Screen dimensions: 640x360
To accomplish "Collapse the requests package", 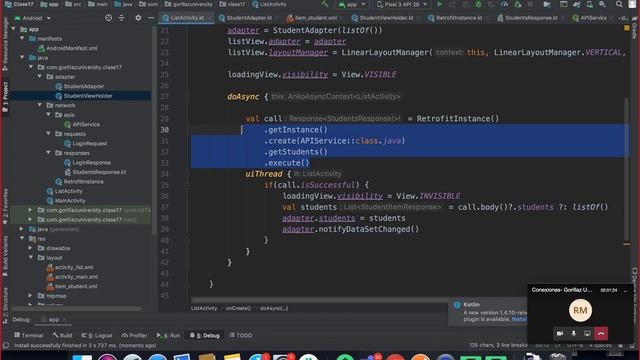I will click(x=48, y=133).
